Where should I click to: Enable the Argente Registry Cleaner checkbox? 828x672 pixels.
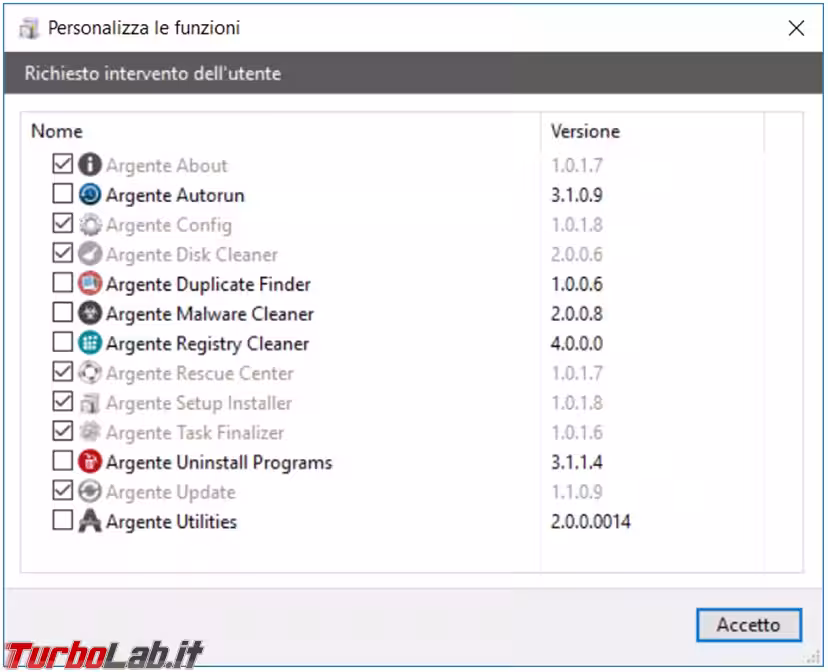63,342
